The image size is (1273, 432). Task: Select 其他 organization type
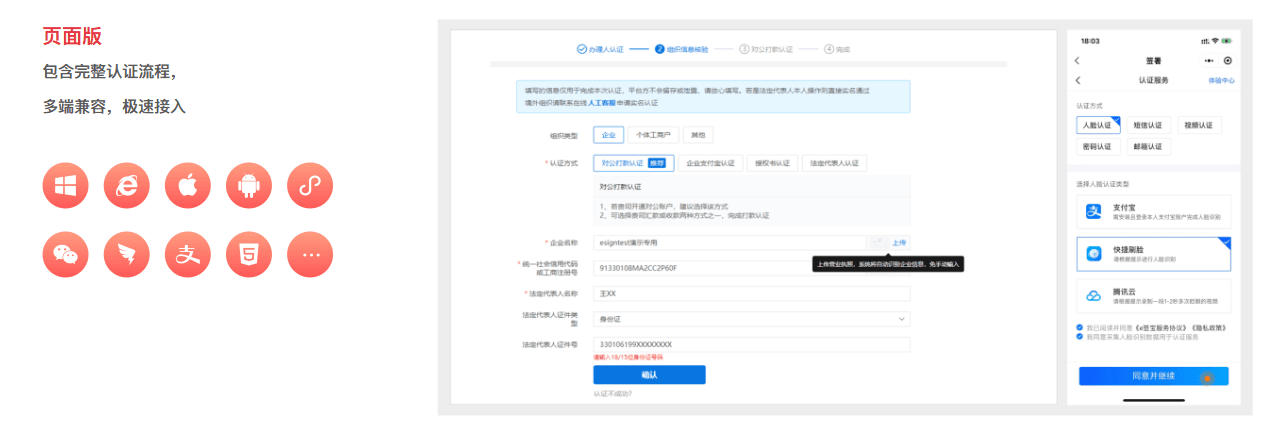tap(698, 135)
